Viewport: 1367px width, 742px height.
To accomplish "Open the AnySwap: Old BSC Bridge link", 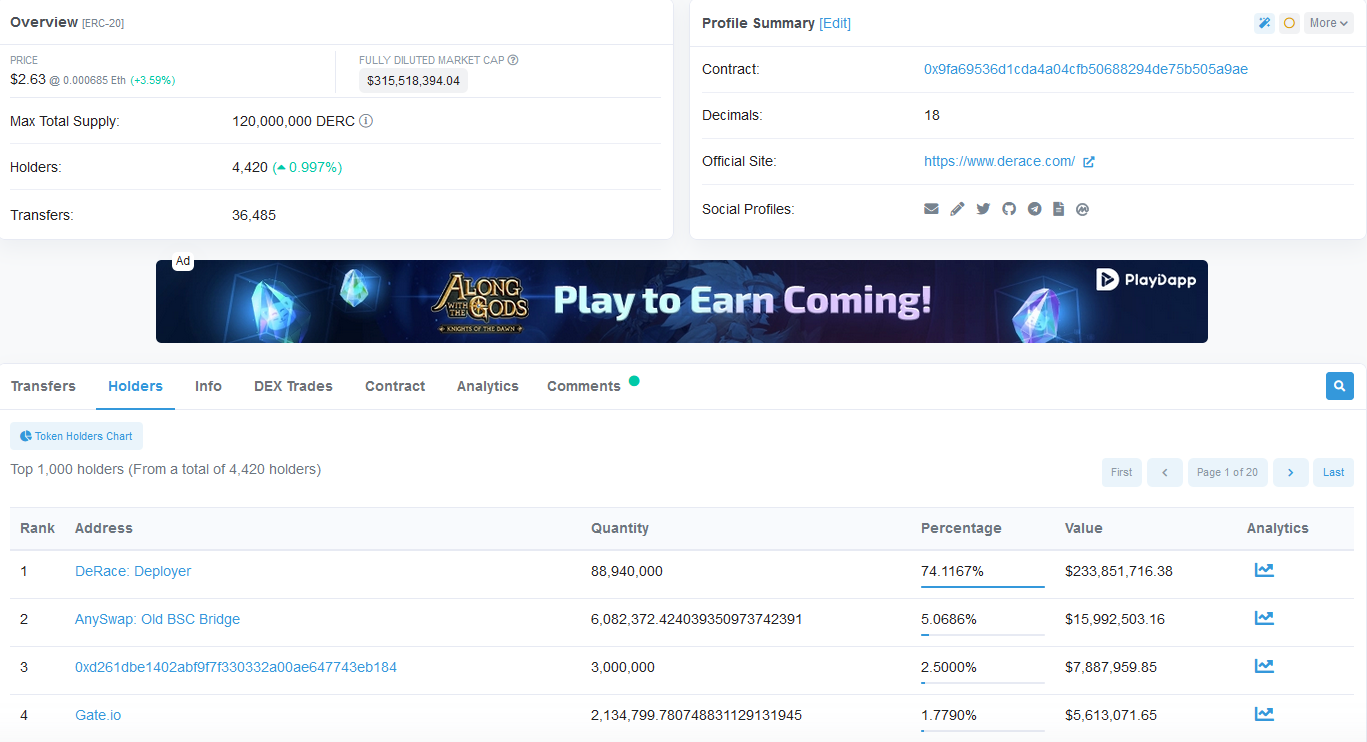I will 157,619.
